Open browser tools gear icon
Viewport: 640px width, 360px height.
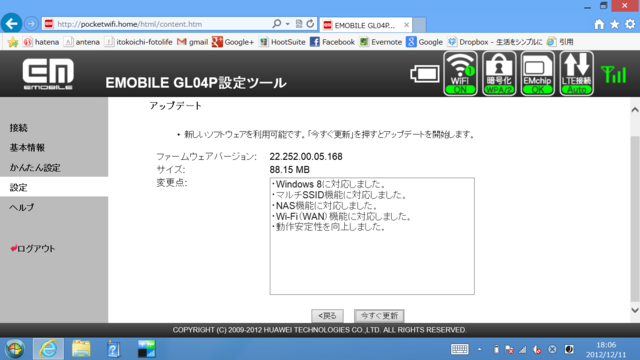(630, 24)
